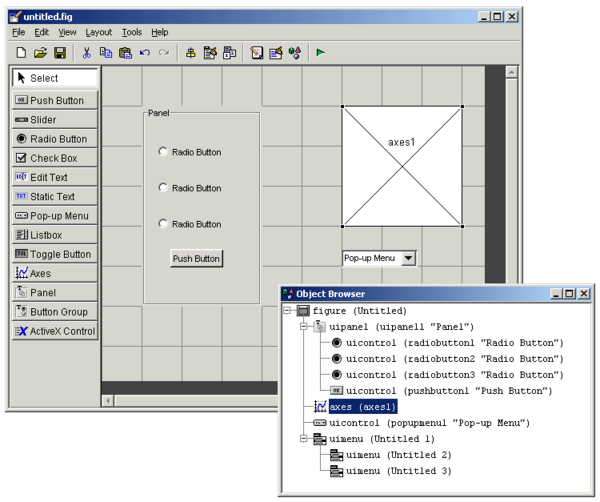This screenshot has width=600, height=502.
Task: Open the M-file Editor icon
Action: (x=257, y=52)
